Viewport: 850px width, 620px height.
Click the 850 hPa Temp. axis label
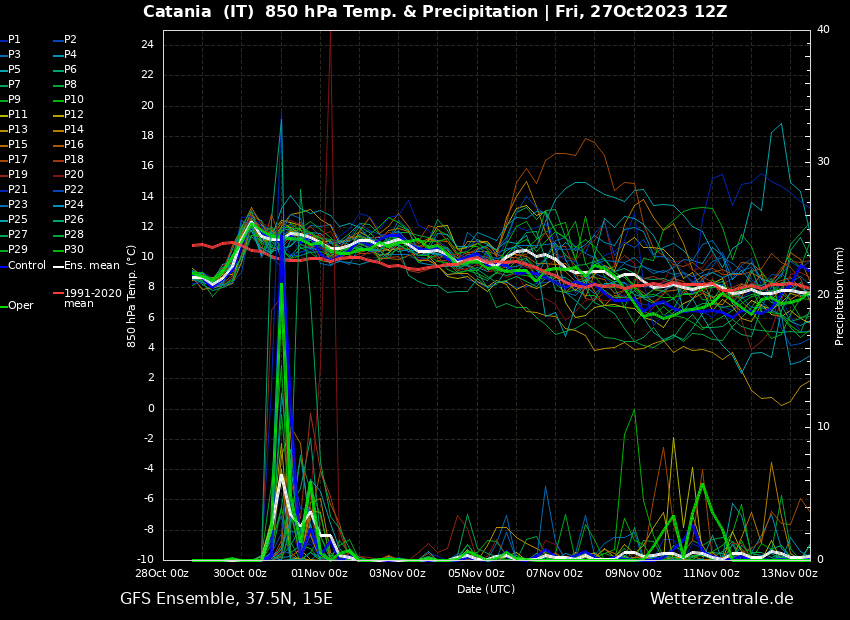pyautogui.click(x=132, y=295)
